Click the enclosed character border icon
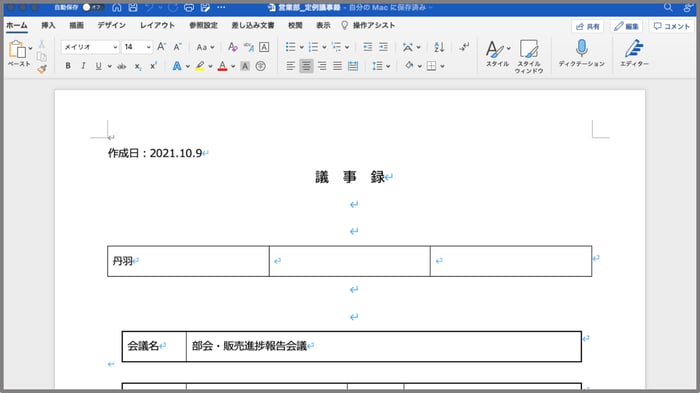Viewport: 700px width, 393px height. pos(264,47)
